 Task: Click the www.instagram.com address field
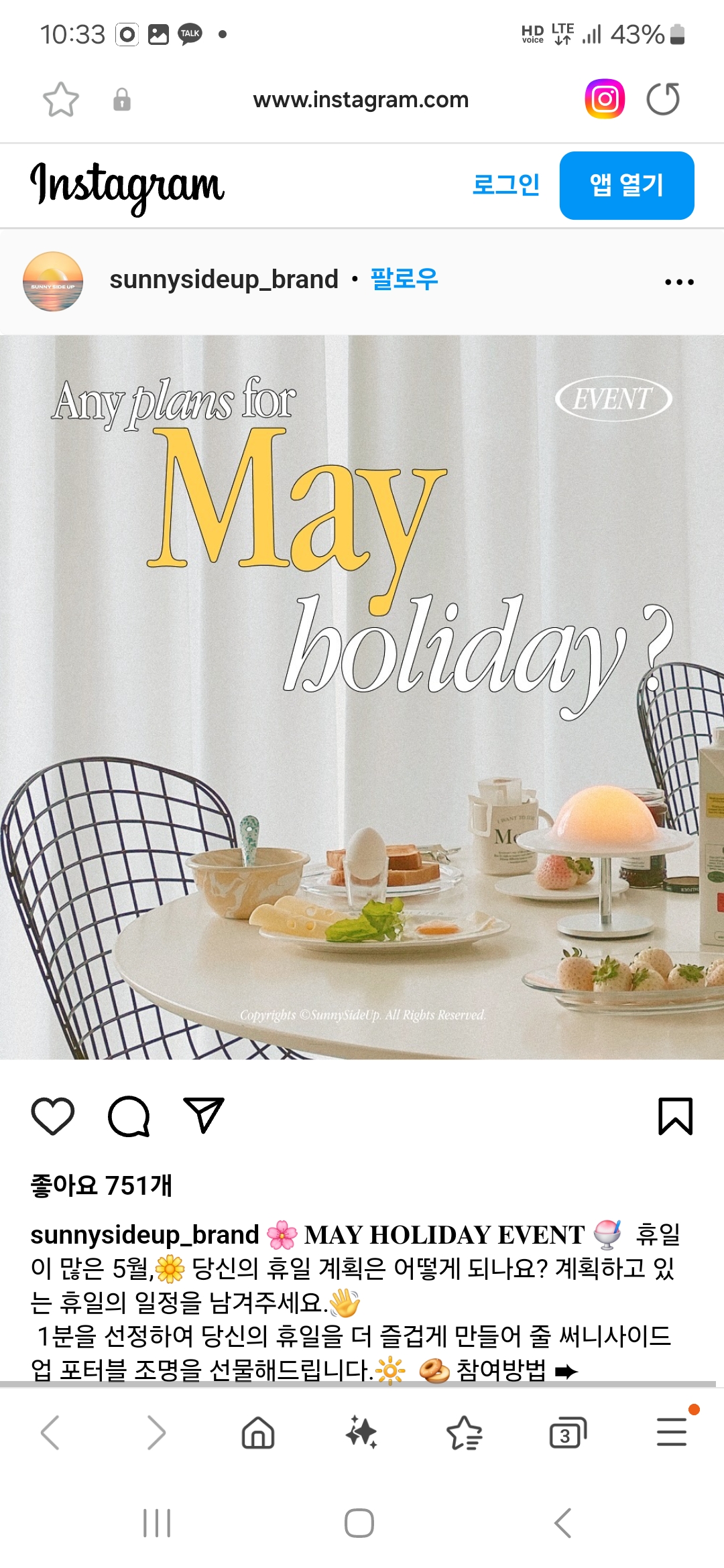point(361,100)
